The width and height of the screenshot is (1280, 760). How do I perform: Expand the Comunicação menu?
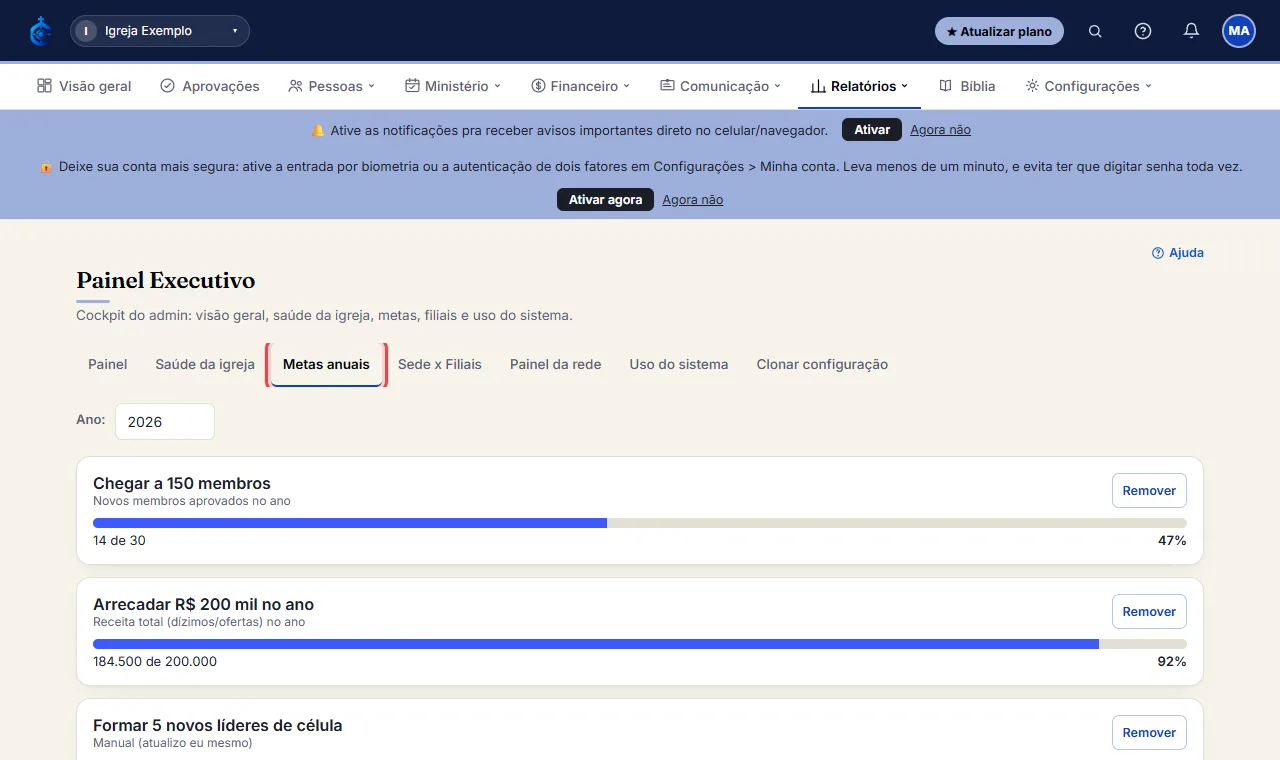point(720,86)
